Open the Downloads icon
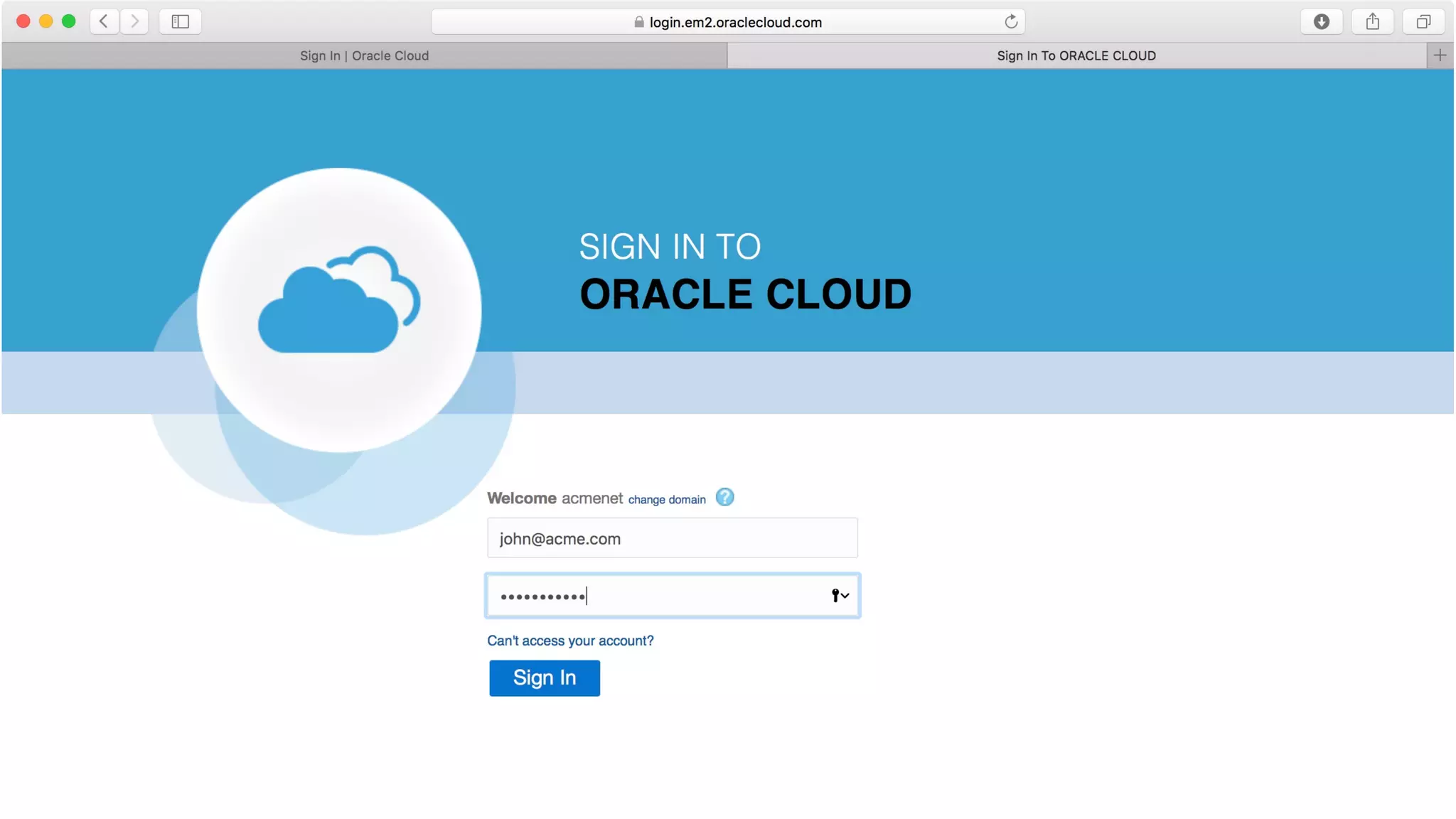Image resolution: width=1456 pixels, height=819 pixels. pos(1321,21)
